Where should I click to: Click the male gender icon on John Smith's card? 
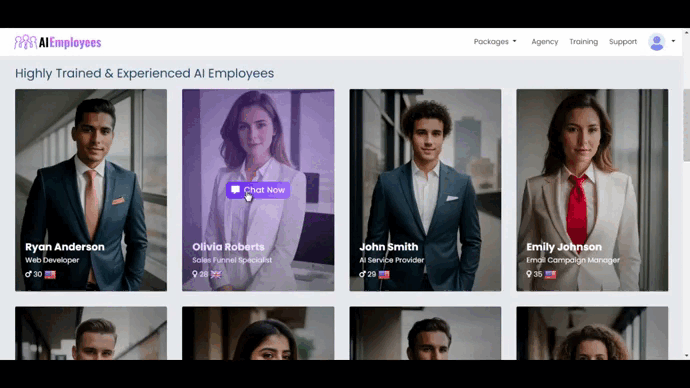[x=362, y=274]
